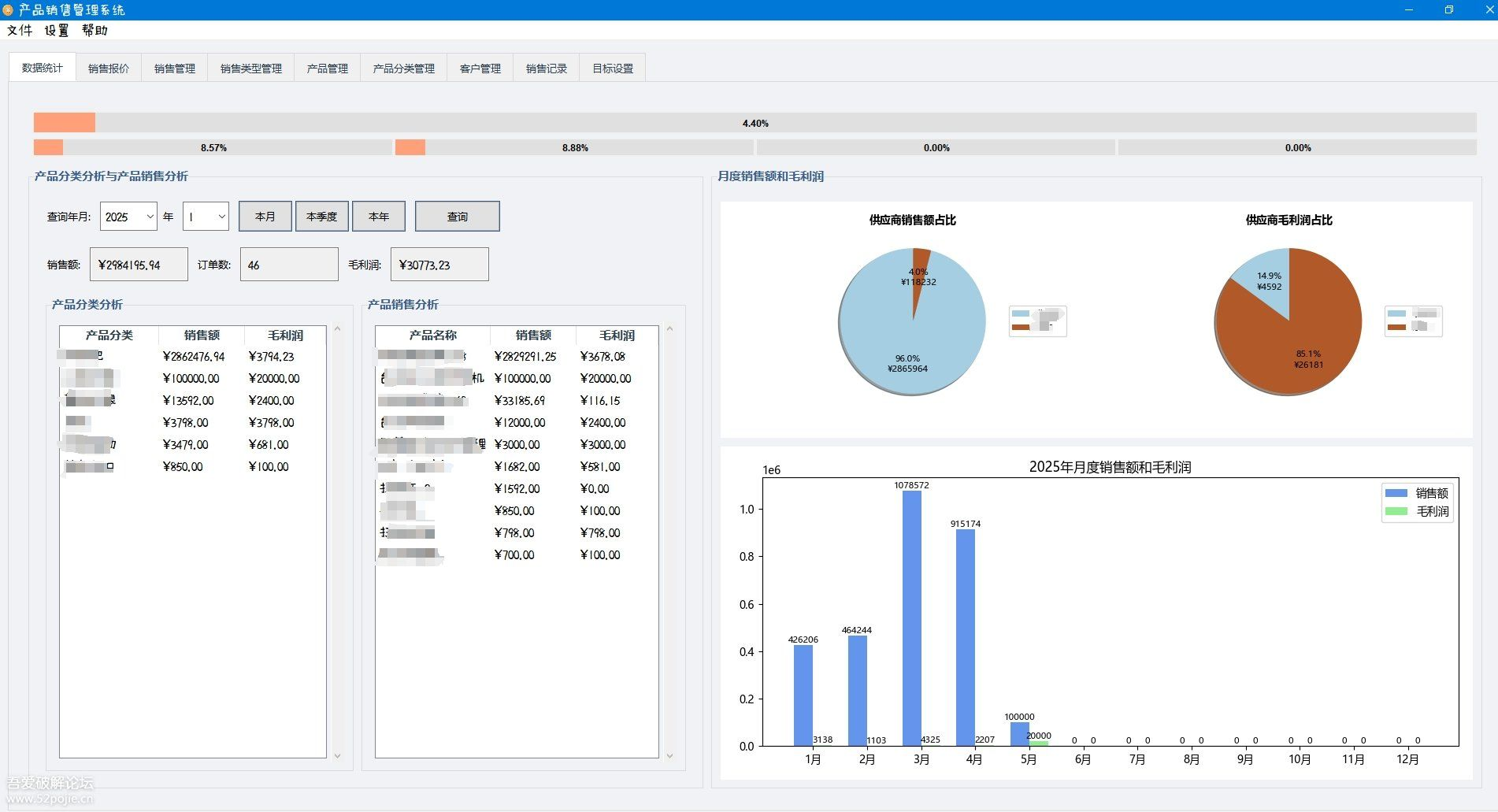
Task: Click the app icon in title bar
Action: [x=8, y=10]
